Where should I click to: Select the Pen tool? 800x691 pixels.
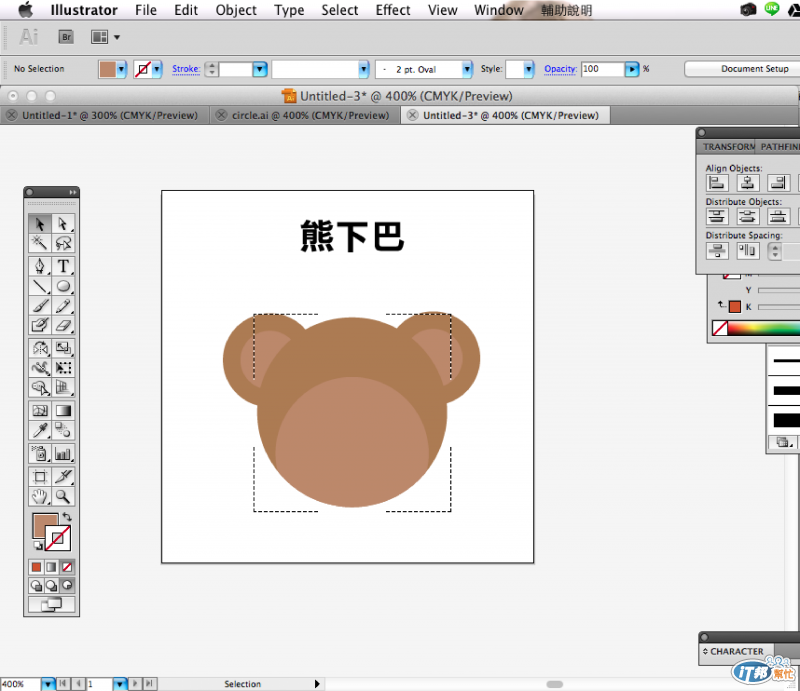tap(40, 266)
